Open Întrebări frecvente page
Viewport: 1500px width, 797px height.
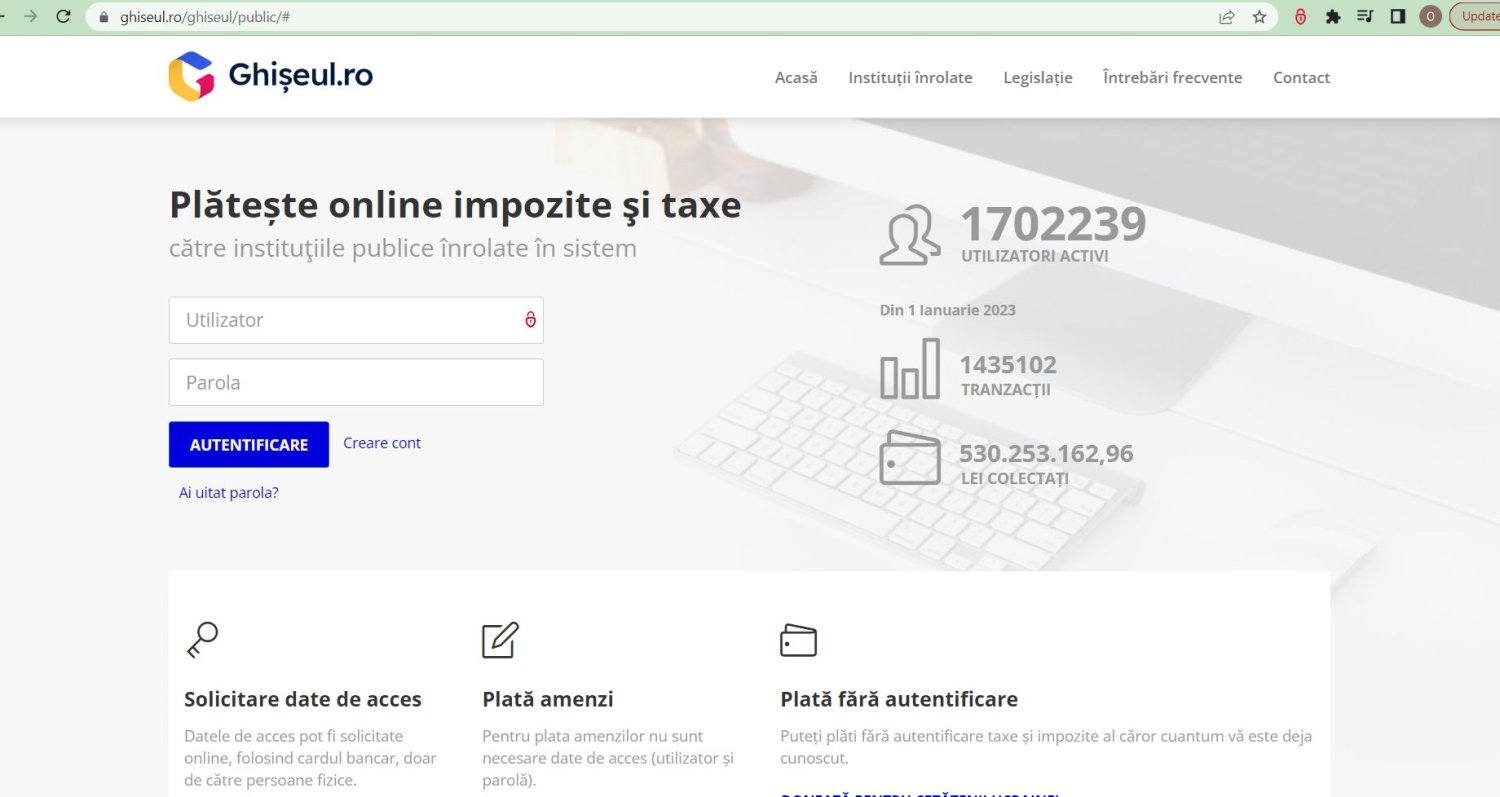1172,77
